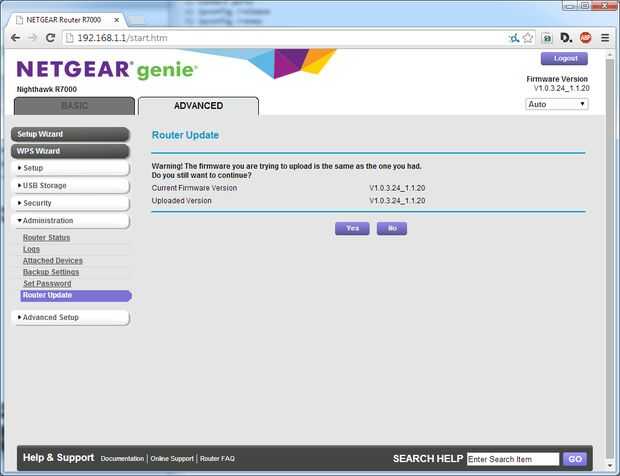Confirm firmware upload with Yes
This screenshot has height=476, width=620.
[352, 229]
